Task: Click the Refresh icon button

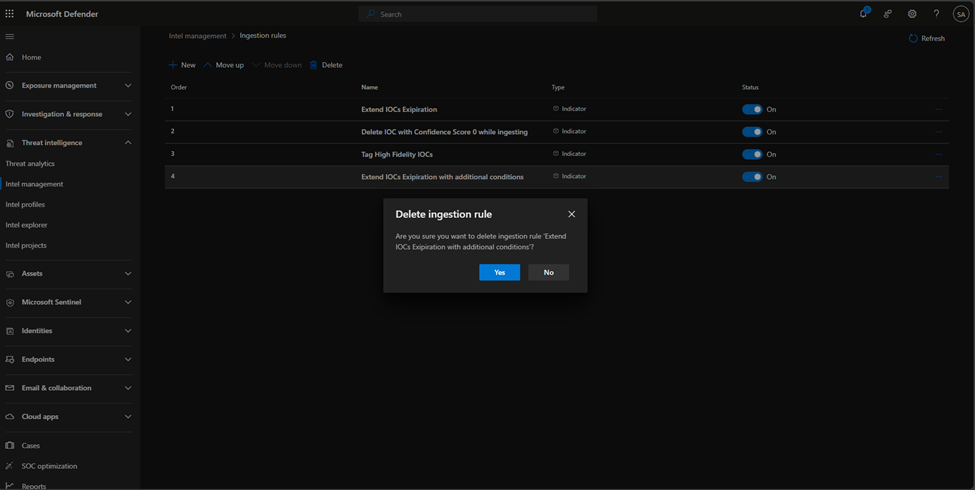Action: 927,39
